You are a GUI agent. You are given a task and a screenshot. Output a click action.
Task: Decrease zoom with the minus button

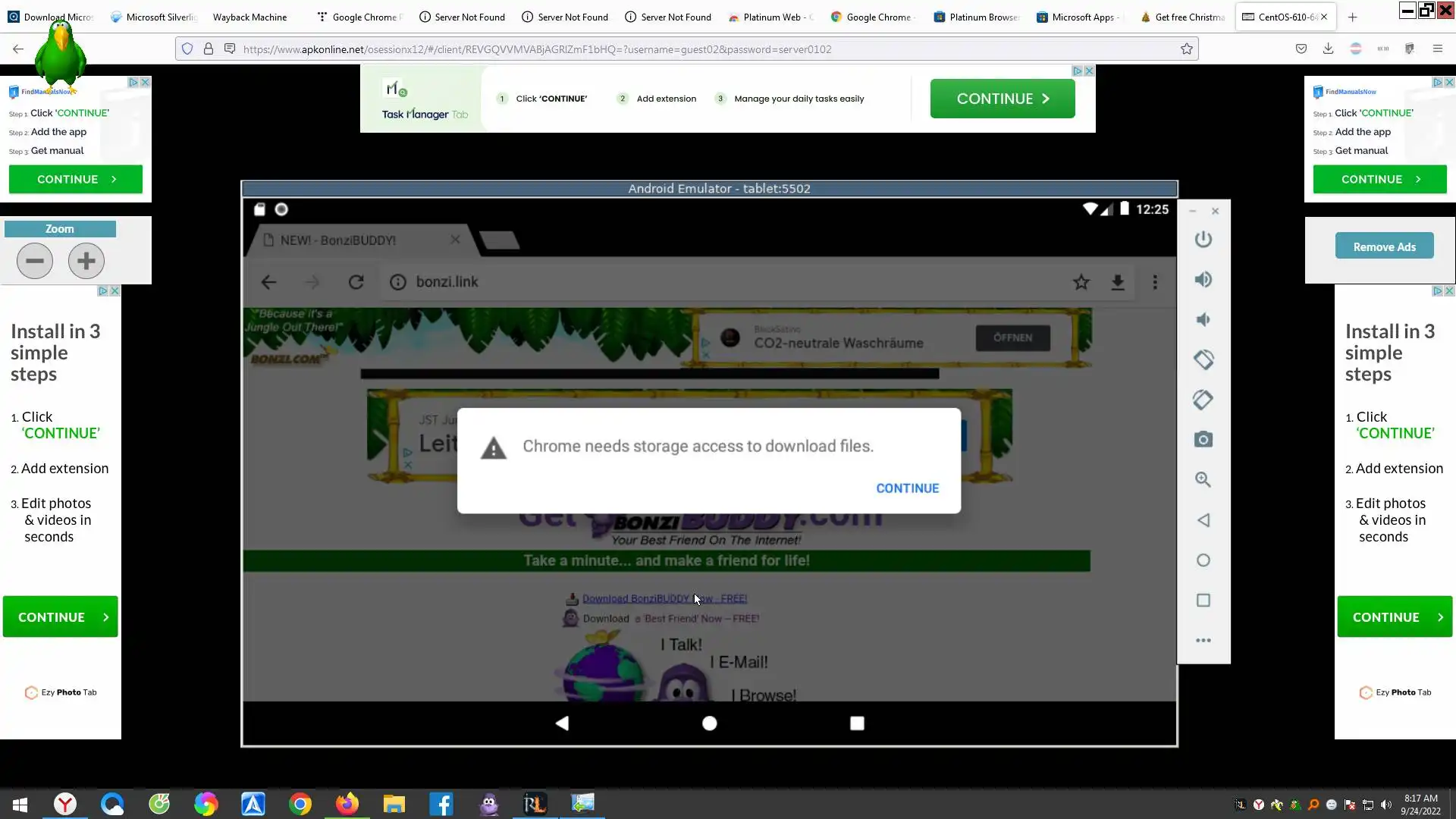pos(35,261)
